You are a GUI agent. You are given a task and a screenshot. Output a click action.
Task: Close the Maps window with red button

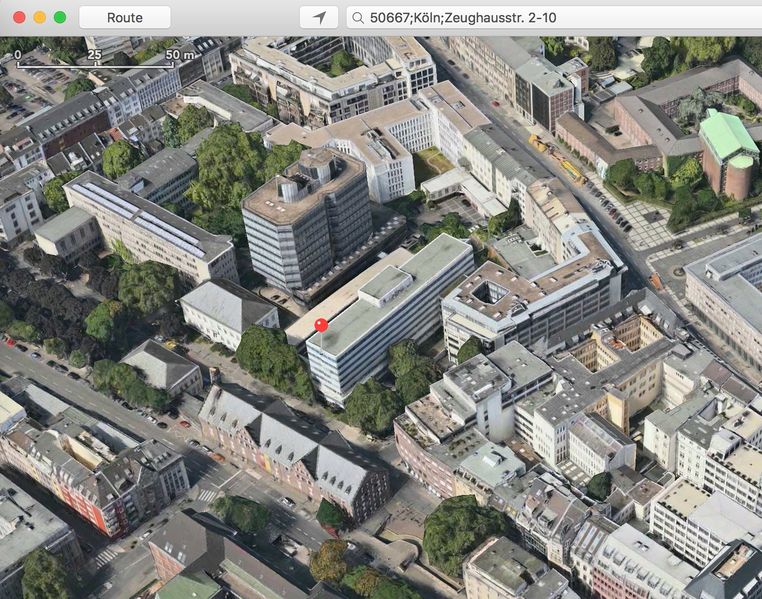click(19, 17)
